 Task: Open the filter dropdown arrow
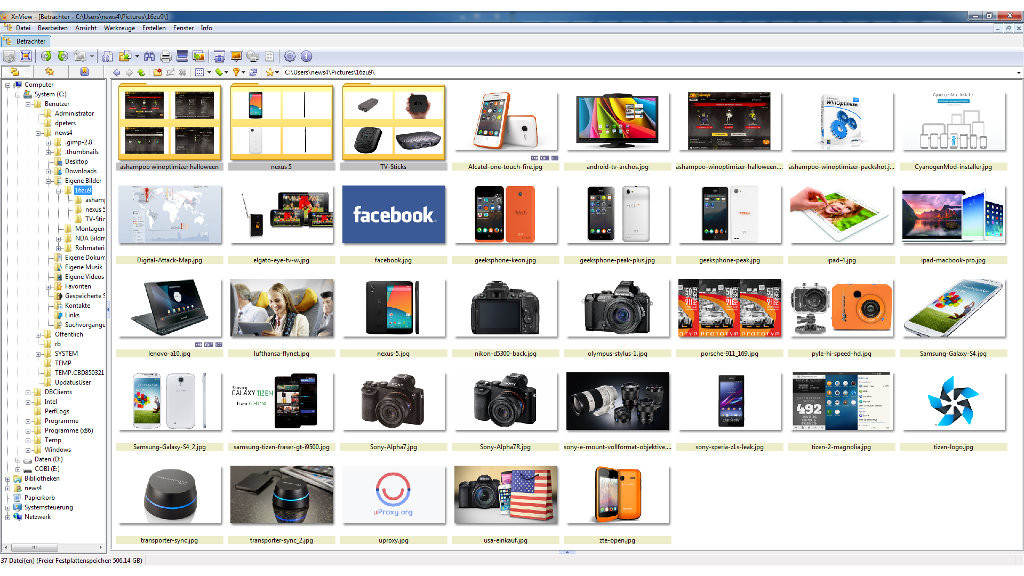244,72
